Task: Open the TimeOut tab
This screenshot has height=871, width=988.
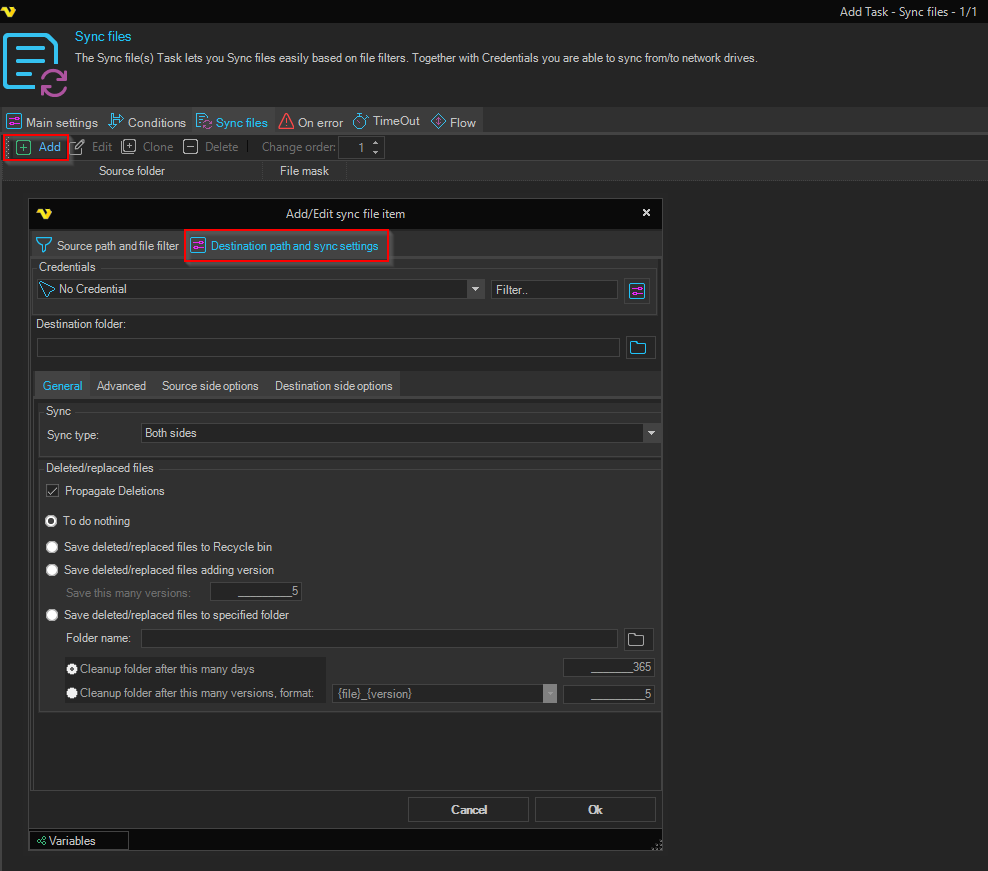Action: (x=387, y=122)
